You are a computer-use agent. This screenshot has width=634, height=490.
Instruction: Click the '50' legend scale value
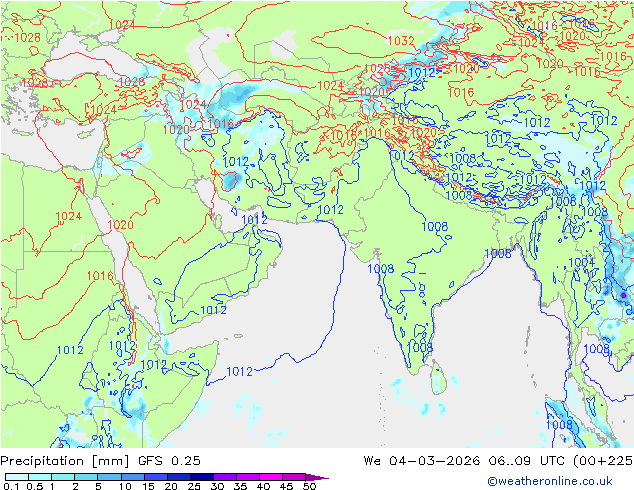pos(309,486)
